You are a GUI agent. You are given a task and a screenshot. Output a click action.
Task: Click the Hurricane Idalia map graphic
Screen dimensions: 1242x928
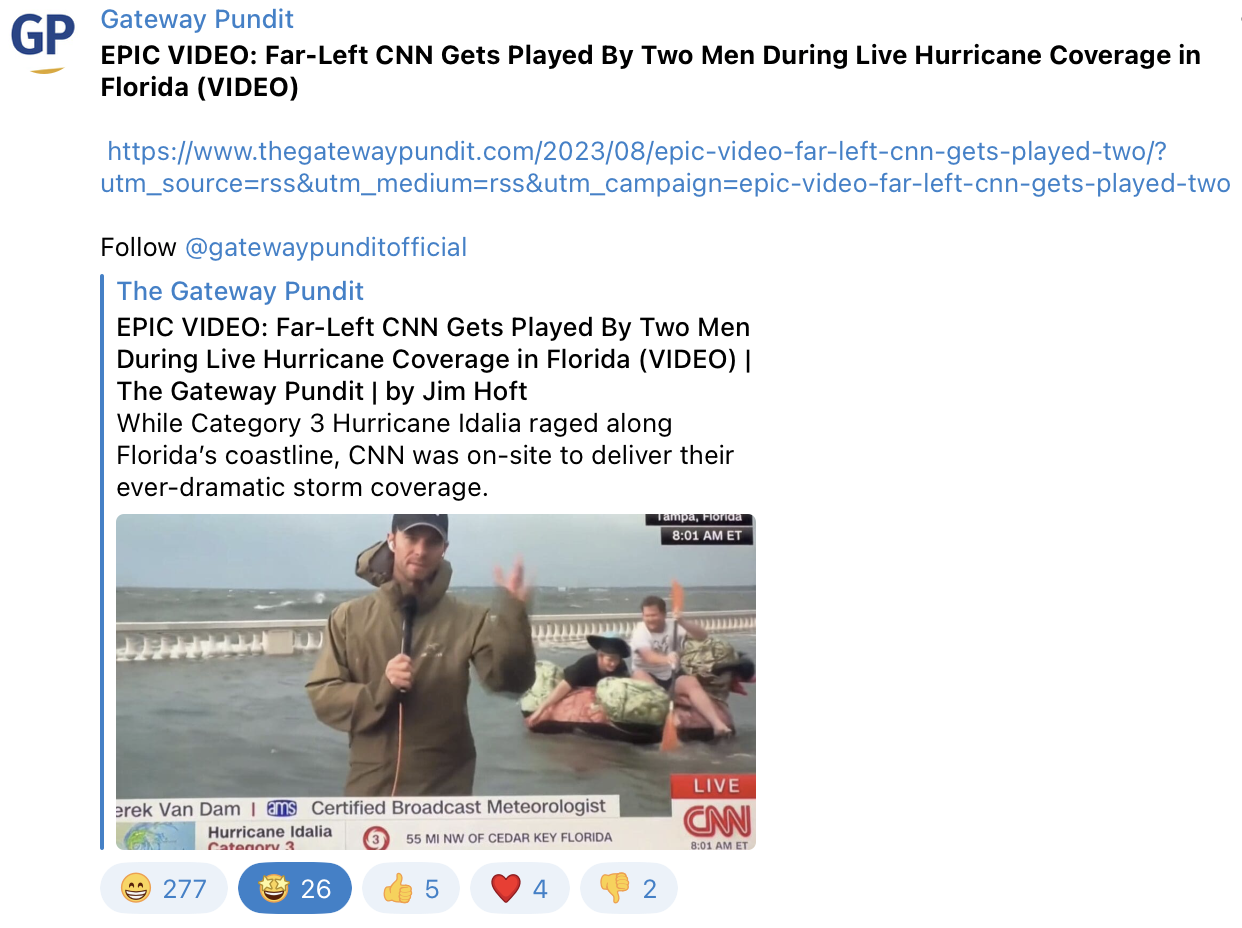[x=156, y=836]
